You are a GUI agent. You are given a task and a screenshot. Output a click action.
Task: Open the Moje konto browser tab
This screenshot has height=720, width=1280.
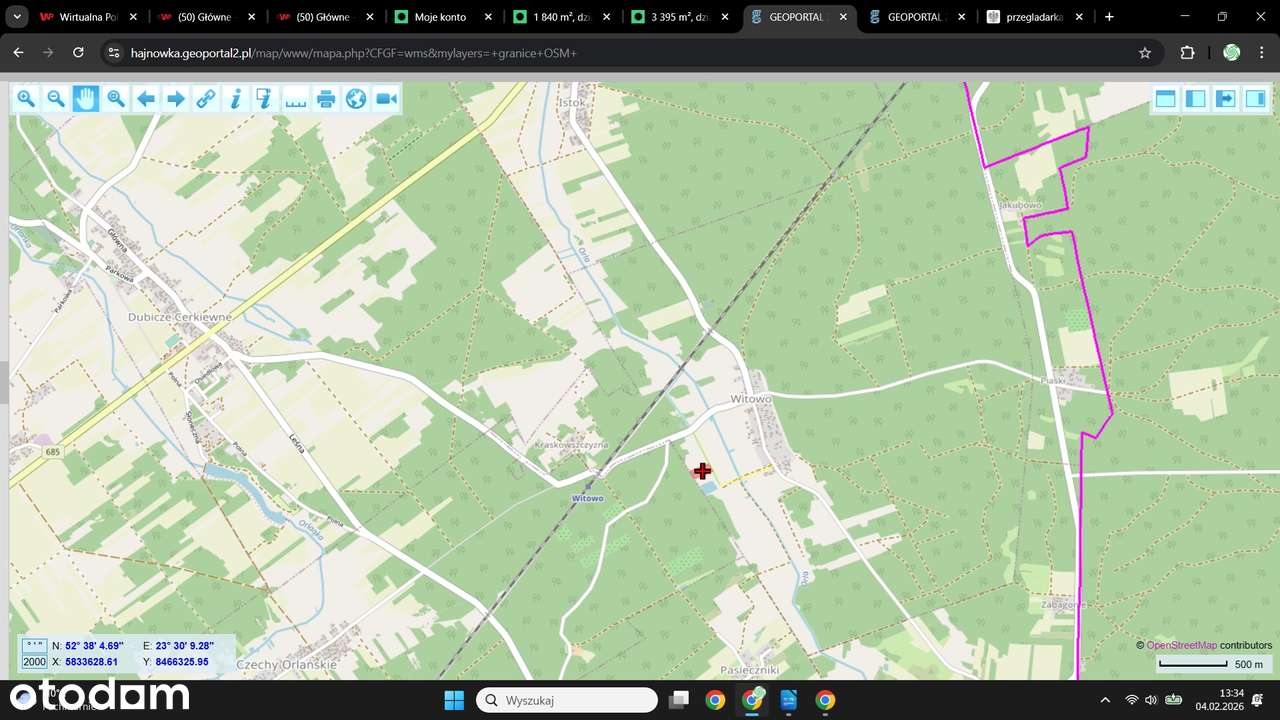(440, 17)
